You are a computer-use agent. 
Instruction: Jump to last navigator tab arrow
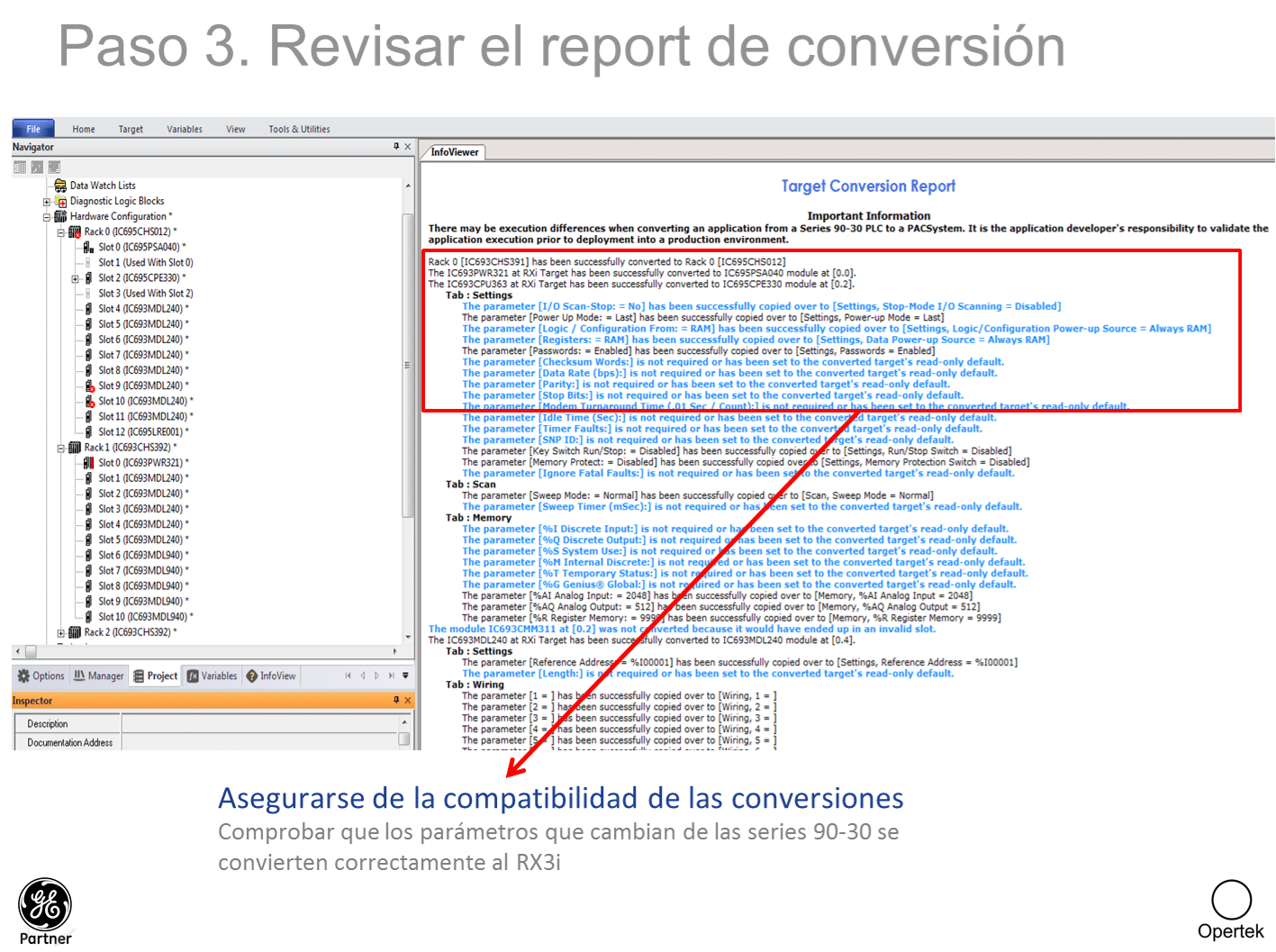391,675
